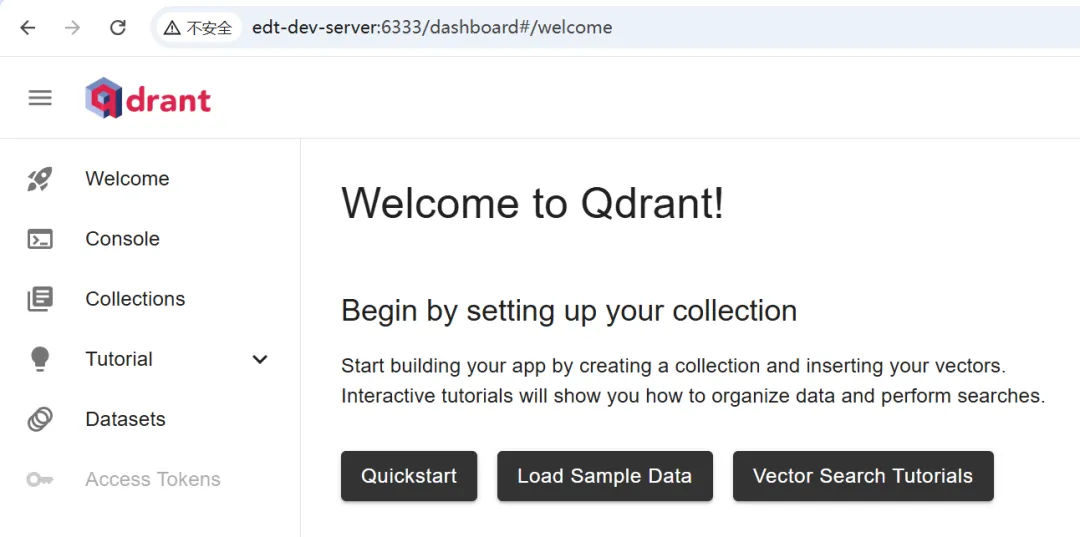Click the Access Tokens key icon
Image resolution: width=1080 pixels, height=537 pixels.
[x=40, y=480]
